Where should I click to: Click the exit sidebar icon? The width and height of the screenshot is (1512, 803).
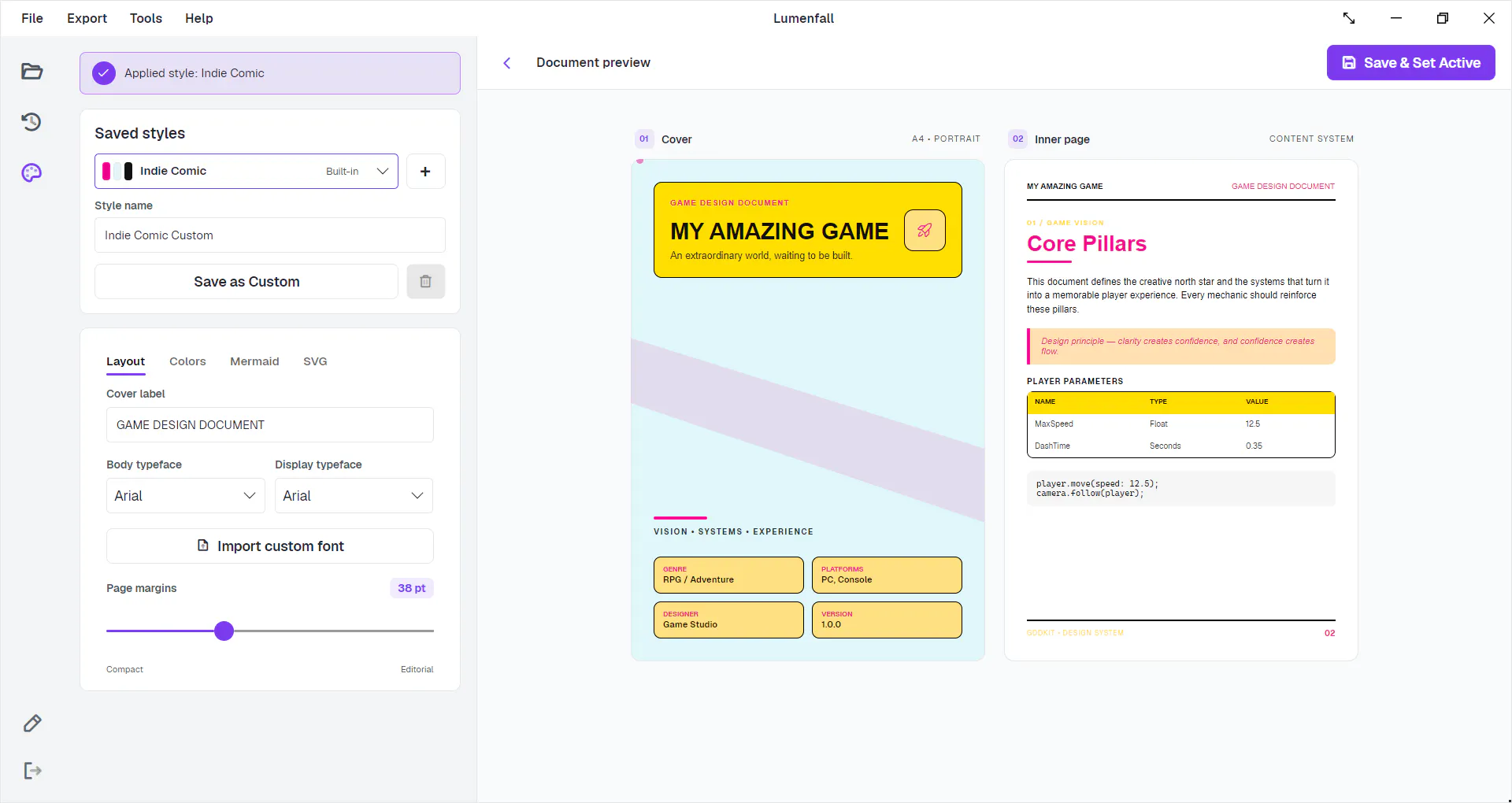pos(32,771)
